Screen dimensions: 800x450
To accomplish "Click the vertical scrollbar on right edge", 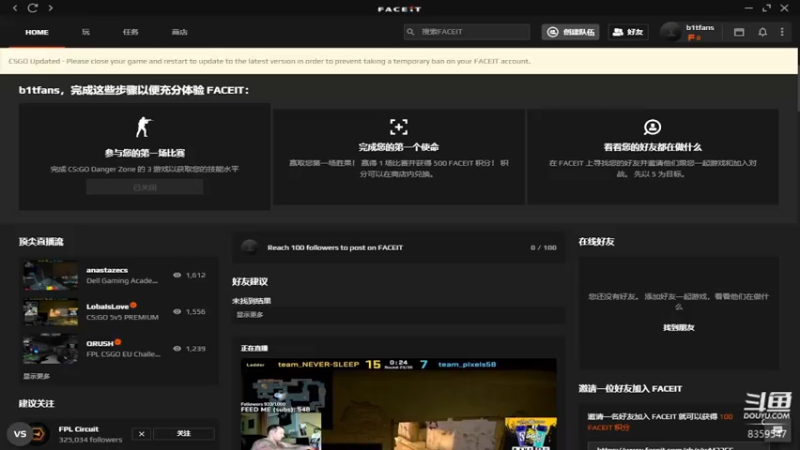I will click(x=798, y=82).
